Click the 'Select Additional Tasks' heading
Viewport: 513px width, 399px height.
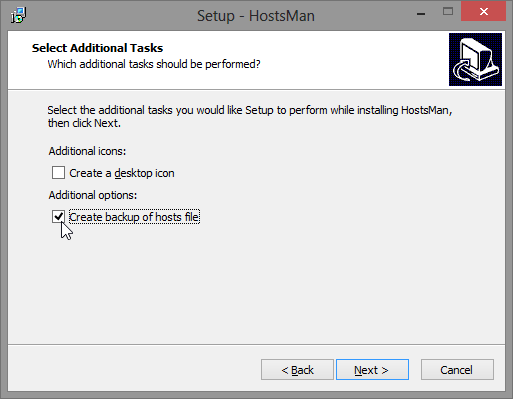(97, 48)
